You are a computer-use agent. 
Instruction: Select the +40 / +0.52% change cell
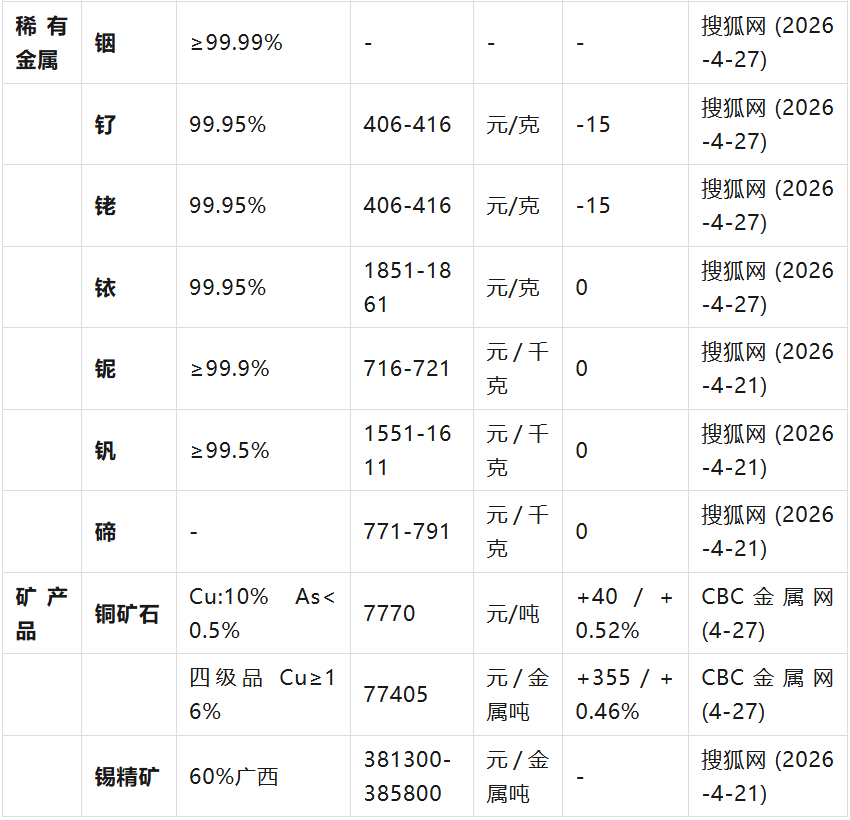[624, 613]
